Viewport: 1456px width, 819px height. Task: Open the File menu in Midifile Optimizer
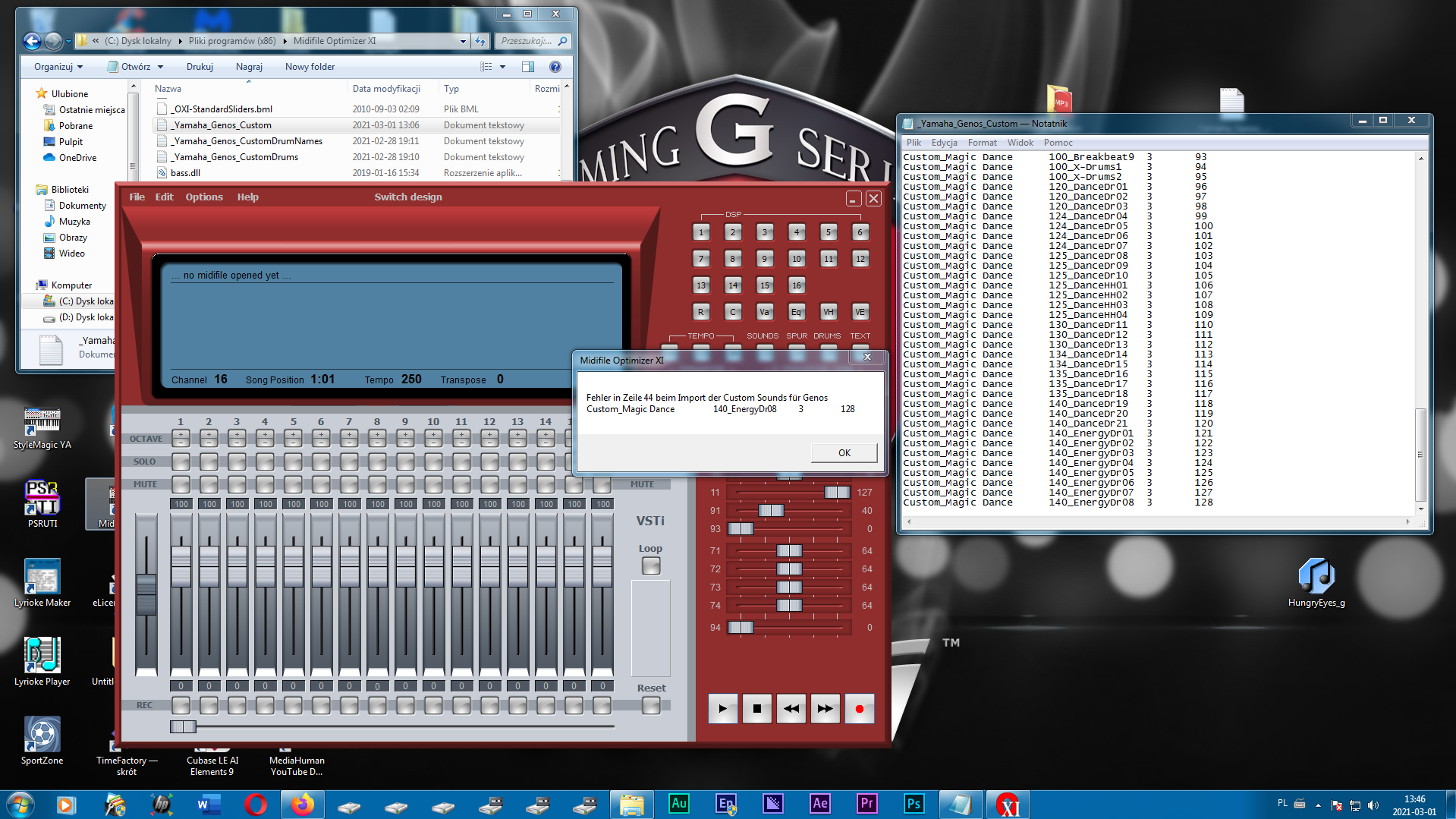[137, 197]
